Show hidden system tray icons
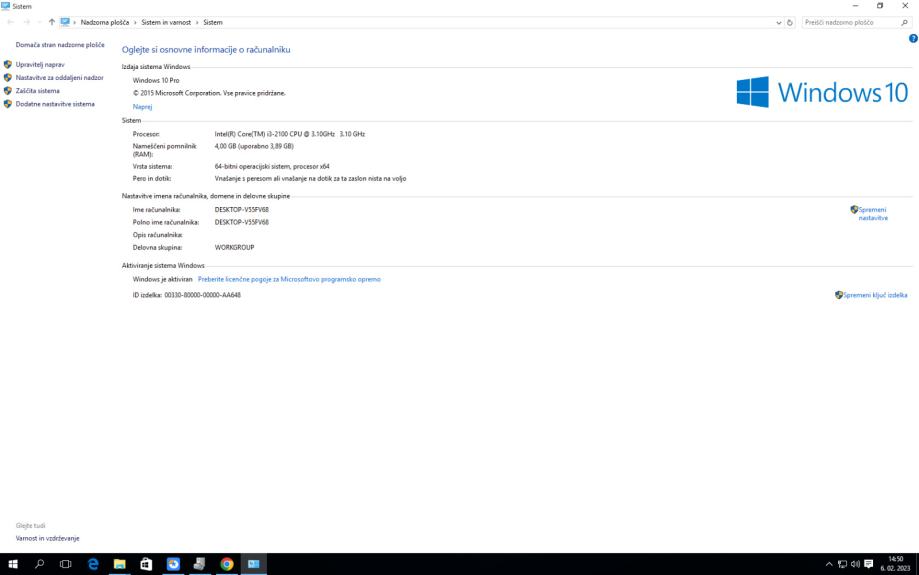The height and width of the screenshot is (575, 919). pyautogui.click(x=829, y=564)
